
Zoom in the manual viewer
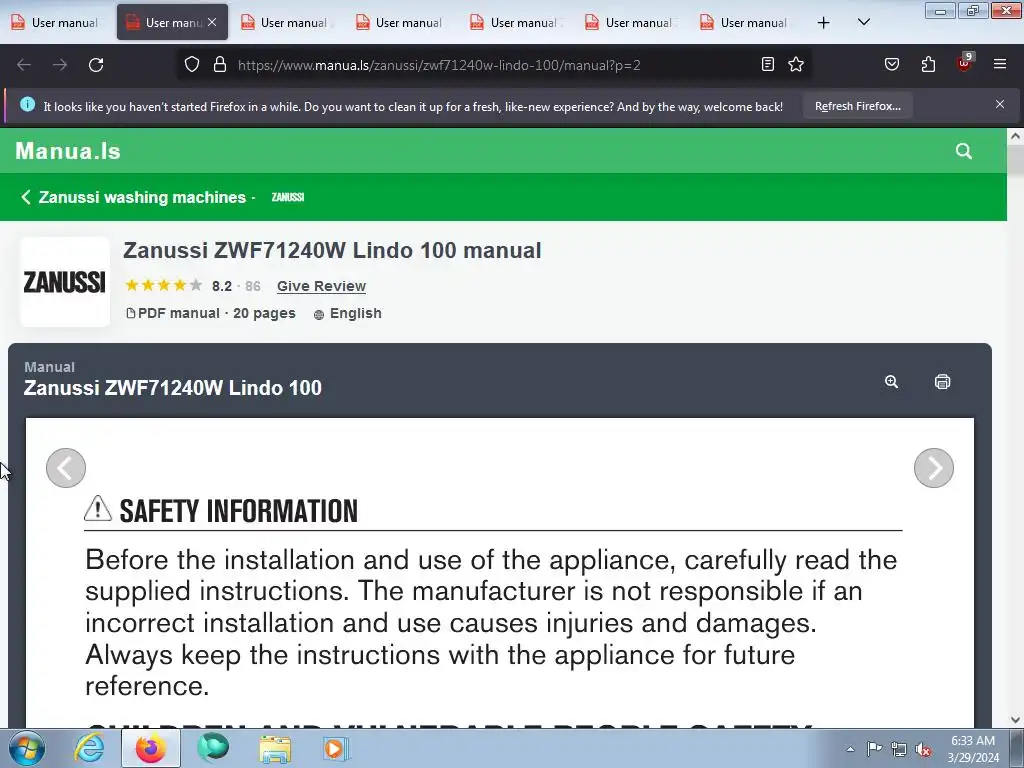point(891,382)
